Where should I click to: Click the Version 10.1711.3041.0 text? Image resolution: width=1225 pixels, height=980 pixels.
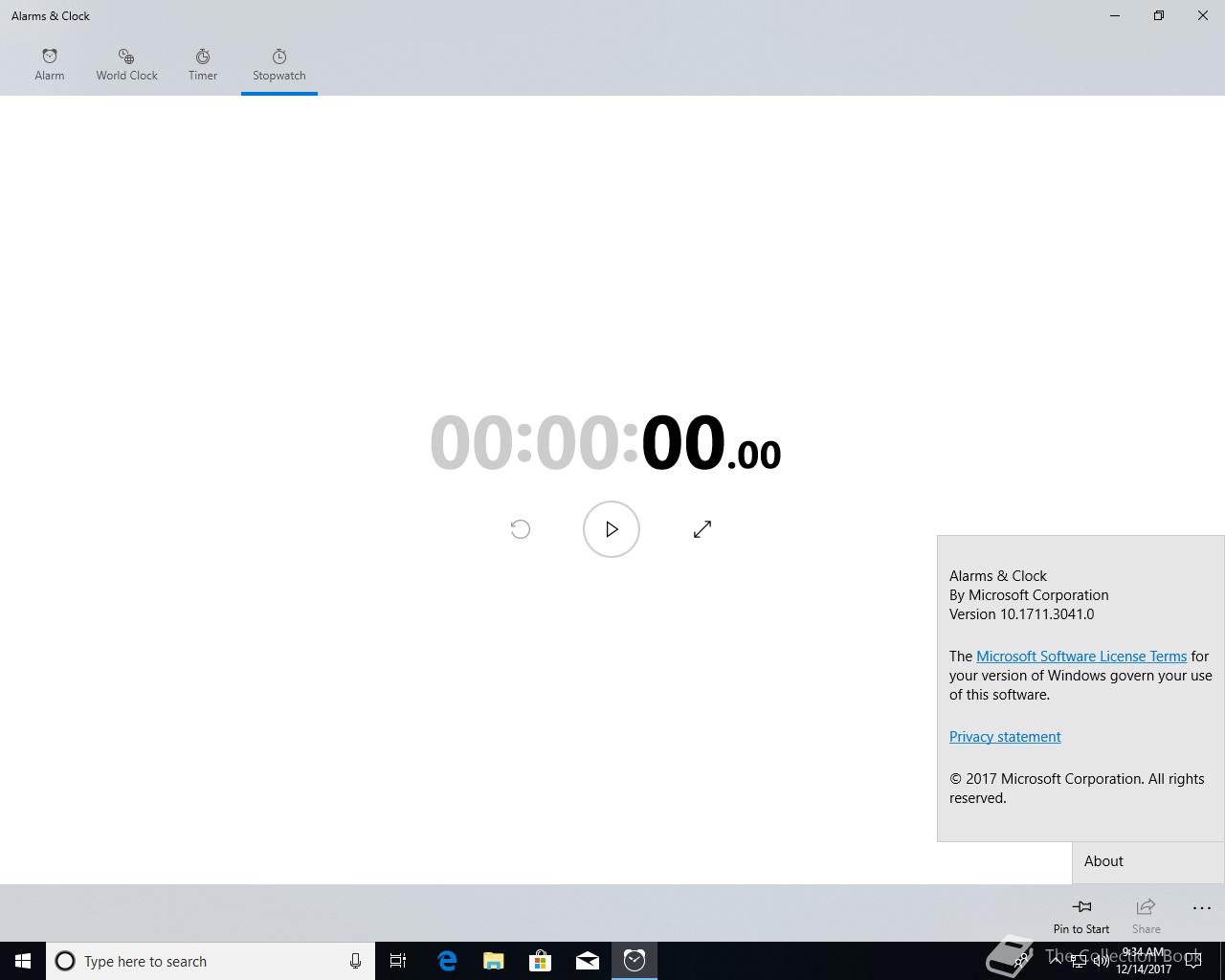pyautogui.click(x=1021, y=614)
